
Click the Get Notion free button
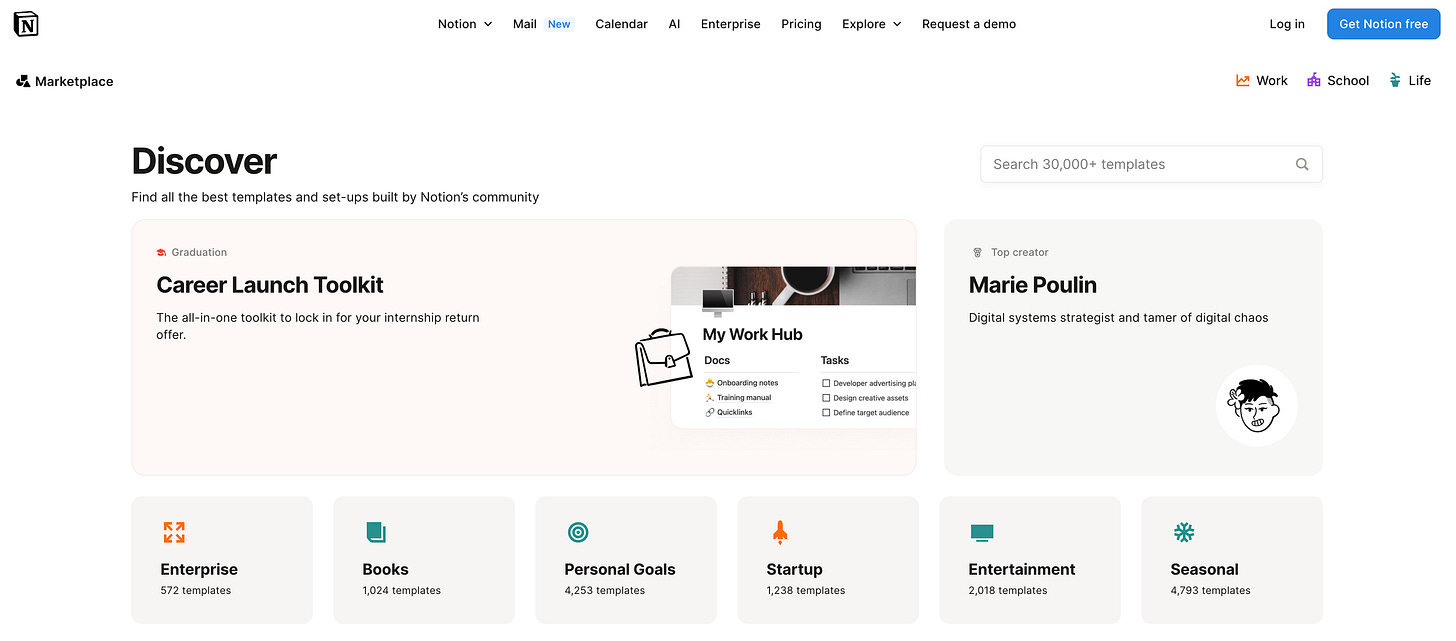click(1383, 24)
